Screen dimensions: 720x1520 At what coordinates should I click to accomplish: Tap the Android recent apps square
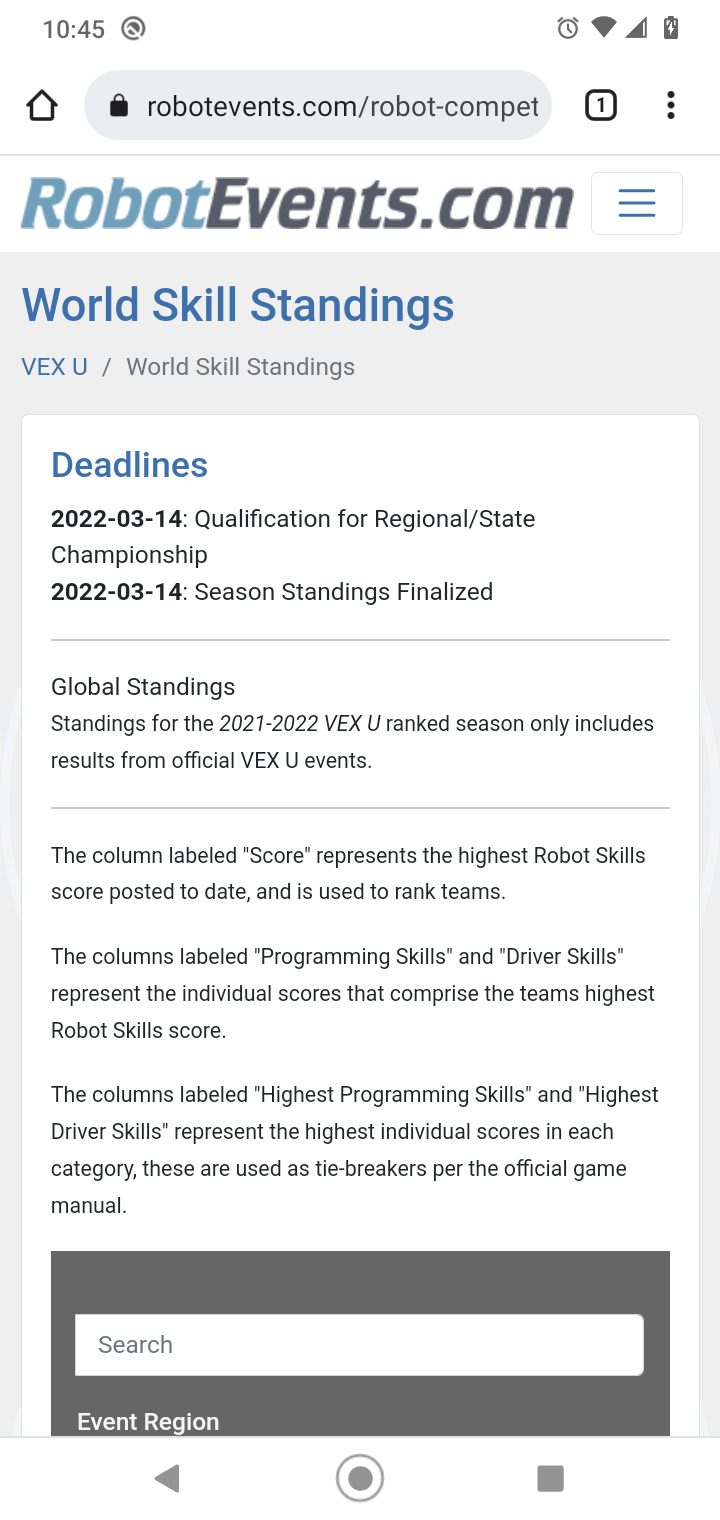tap(550, 1478)
